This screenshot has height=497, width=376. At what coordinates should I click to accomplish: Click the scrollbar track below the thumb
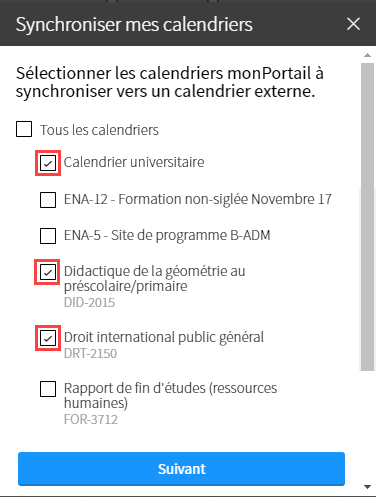click(x=367, y=426)
